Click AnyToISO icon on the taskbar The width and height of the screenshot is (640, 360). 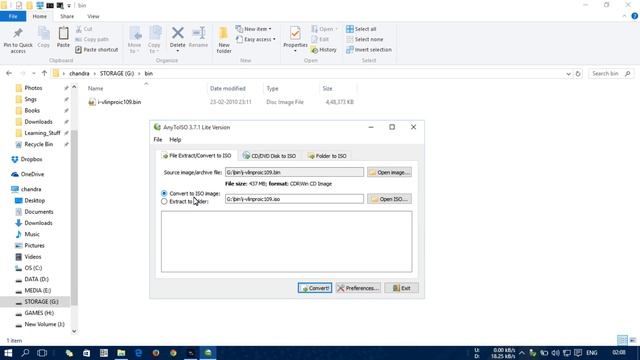coord(208,353)
